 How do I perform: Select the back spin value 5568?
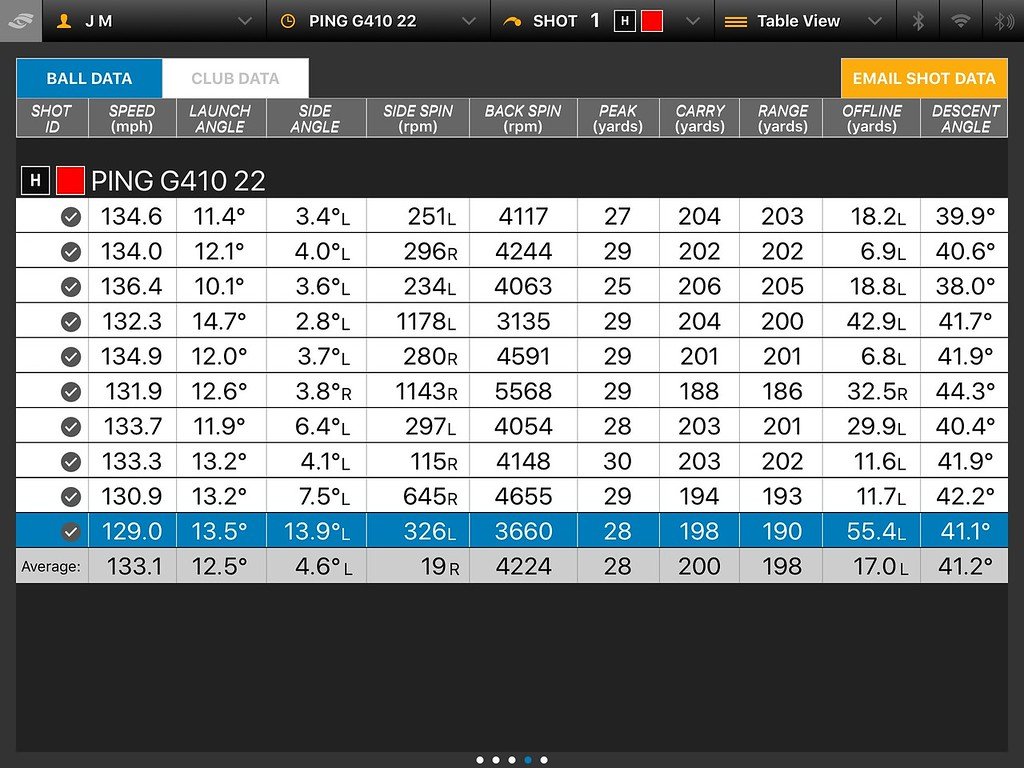[523, 391]
